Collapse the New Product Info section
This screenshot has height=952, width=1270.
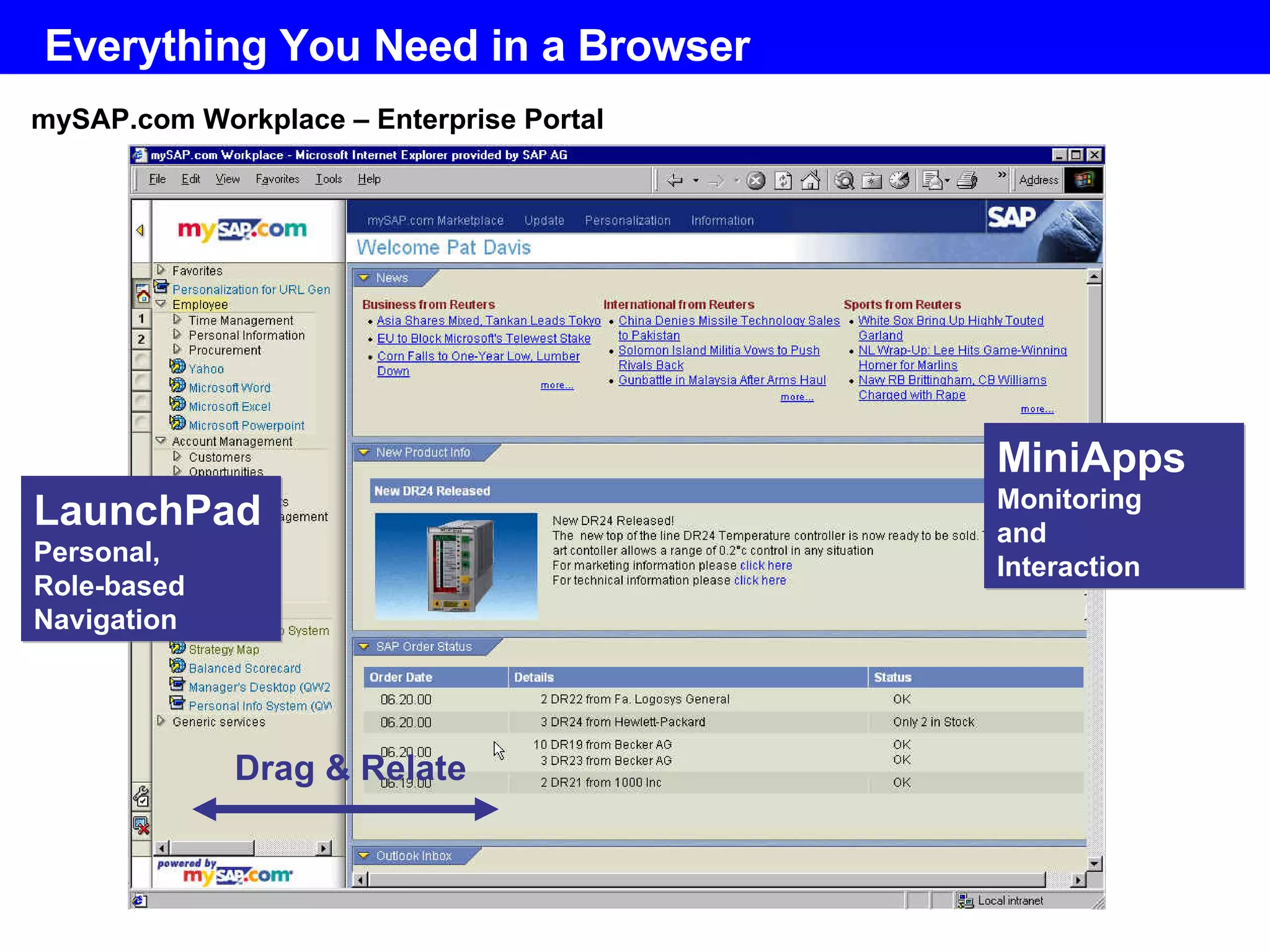(364, 452)
